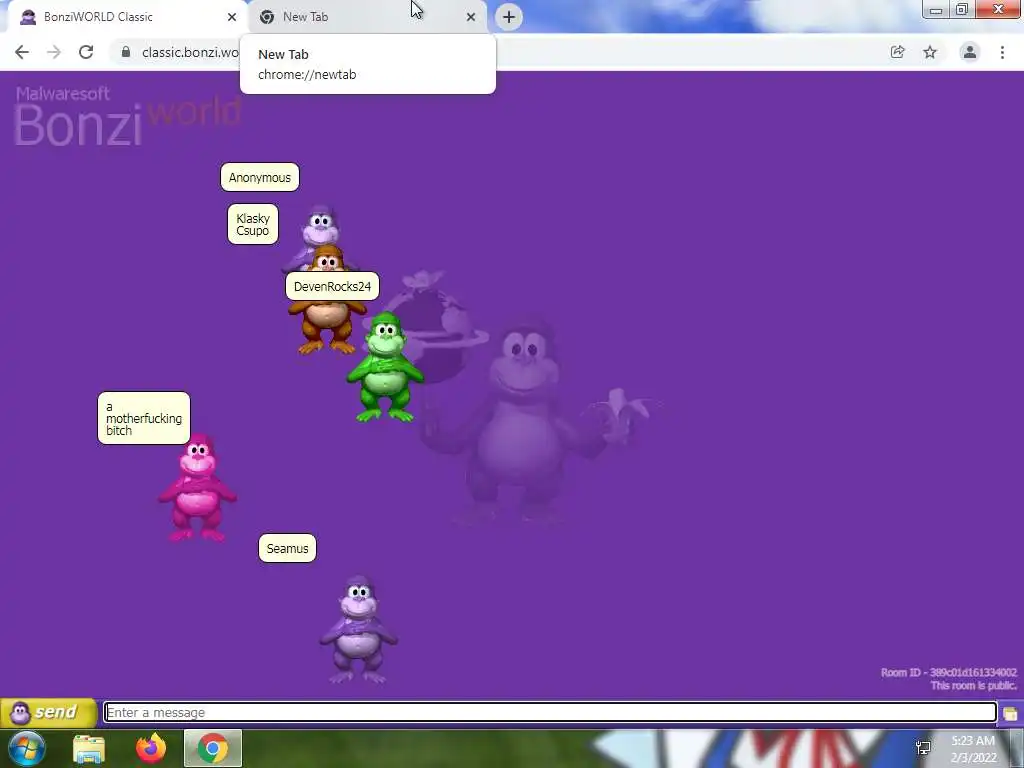Reload the current page
This screenshot has height=768, width=1024.
[x=86, y=52]
